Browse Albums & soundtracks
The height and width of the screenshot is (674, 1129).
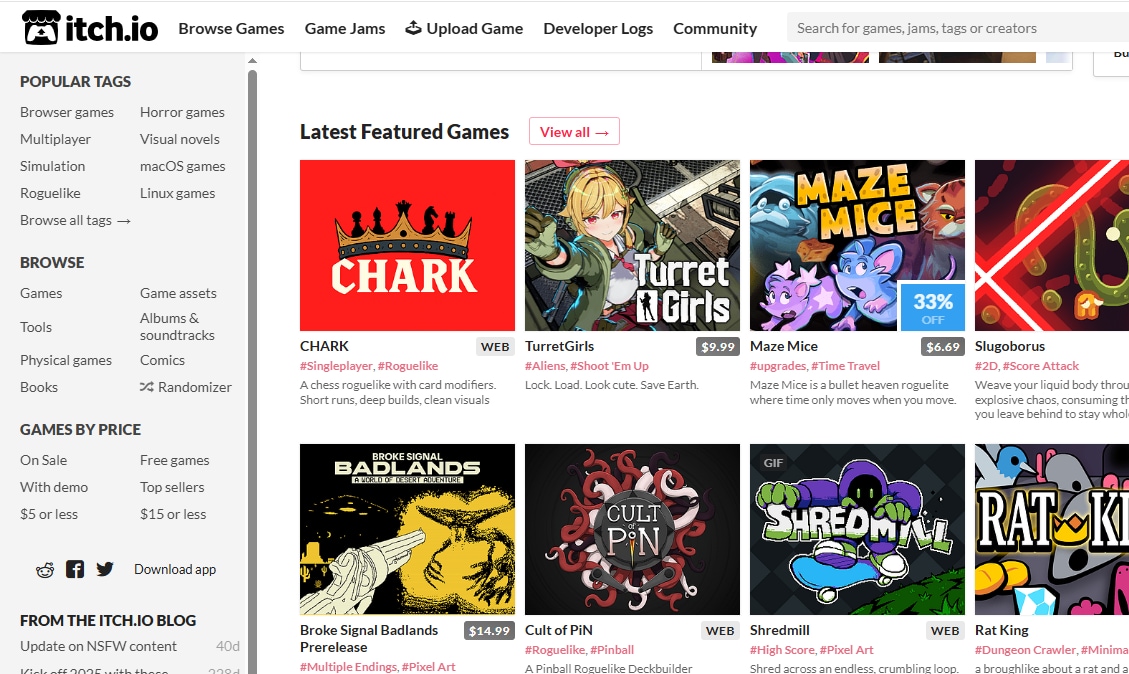click(x=177, y=327)
